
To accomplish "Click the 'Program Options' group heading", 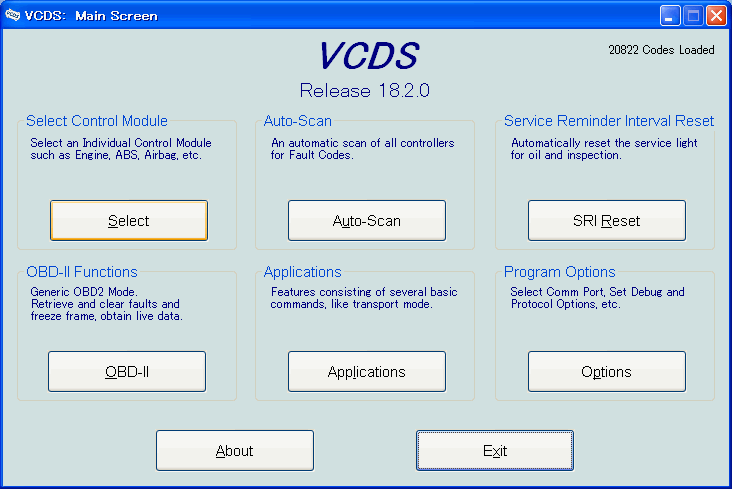I will click(559, 272).
